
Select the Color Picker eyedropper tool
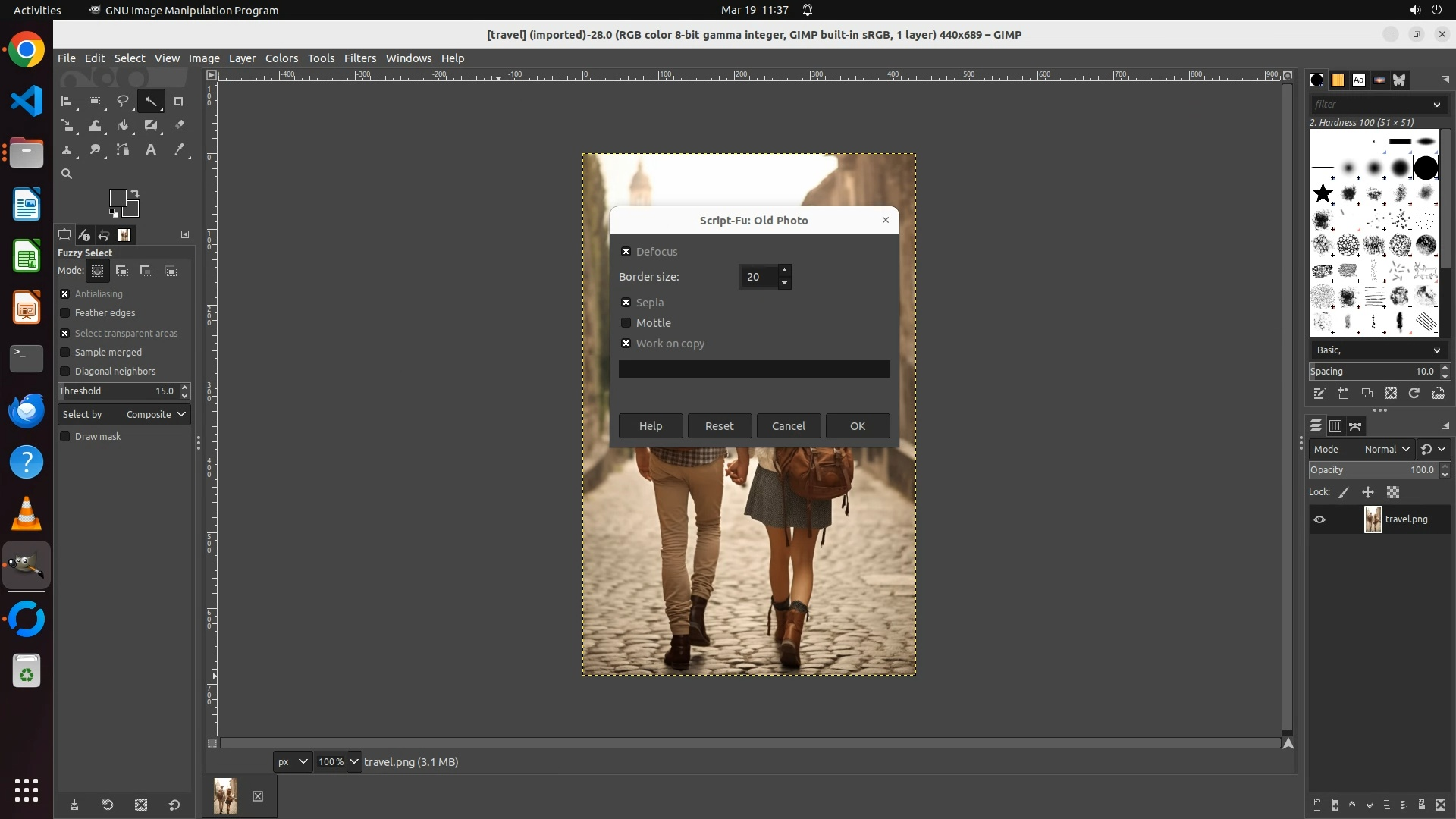(179, 150)
